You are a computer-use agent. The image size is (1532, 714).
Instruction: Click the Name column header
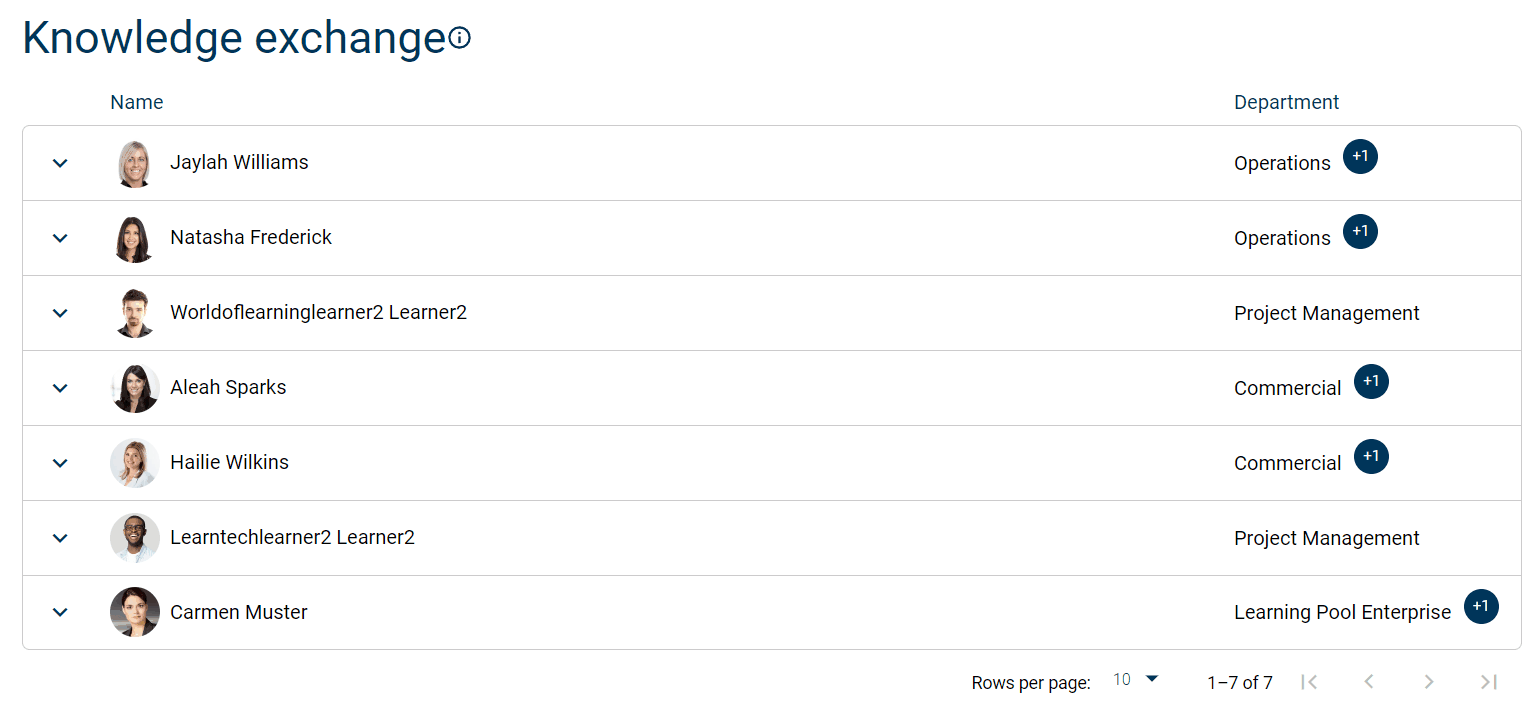coord(136,102)
